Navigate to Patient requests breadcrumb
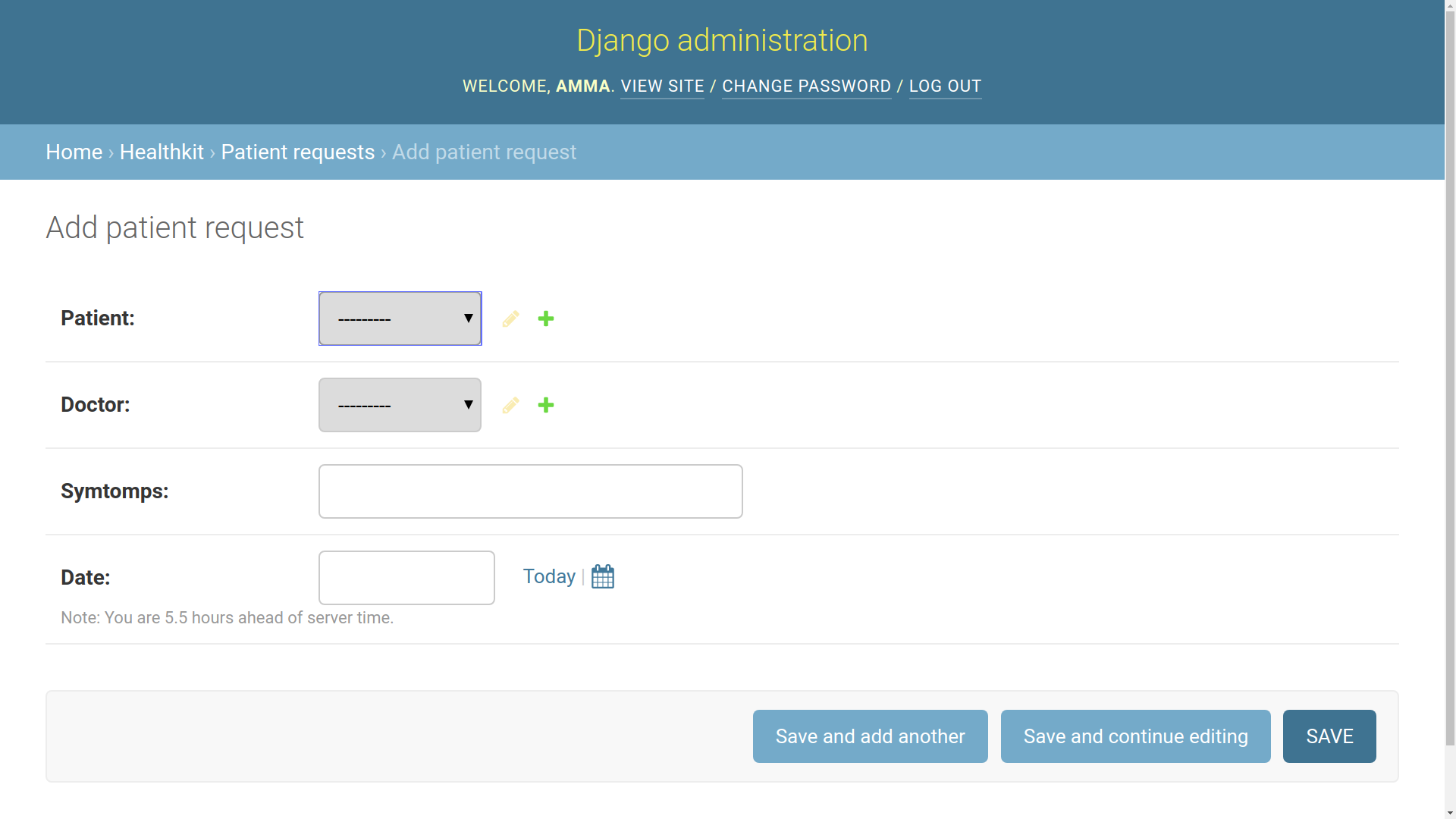 point(297,152)
